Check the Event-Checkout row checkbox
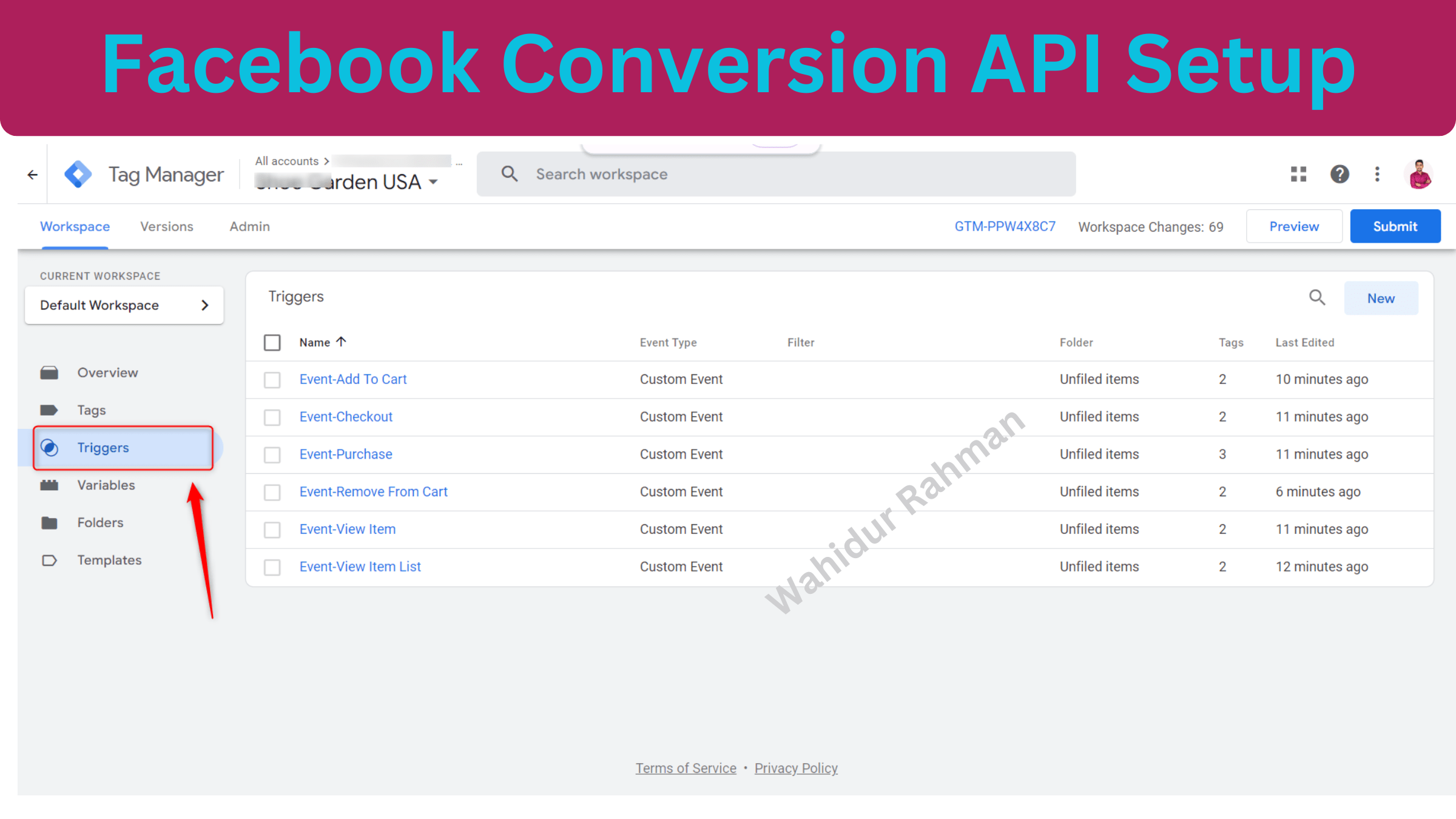The image size is (1456, 819). [272, 417]
